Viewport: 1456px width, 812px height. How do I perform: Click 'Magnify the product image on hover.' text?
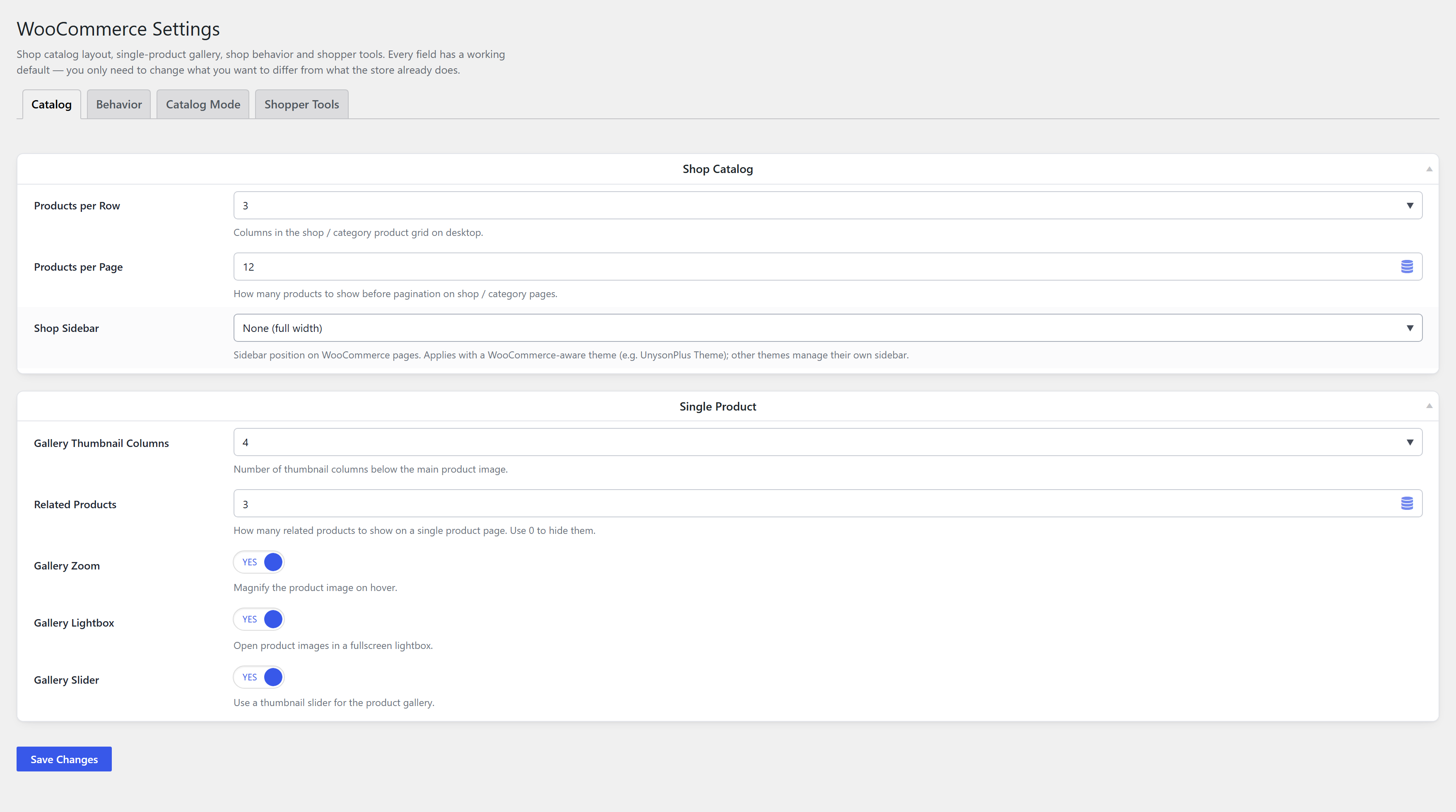tap(316, 588)
